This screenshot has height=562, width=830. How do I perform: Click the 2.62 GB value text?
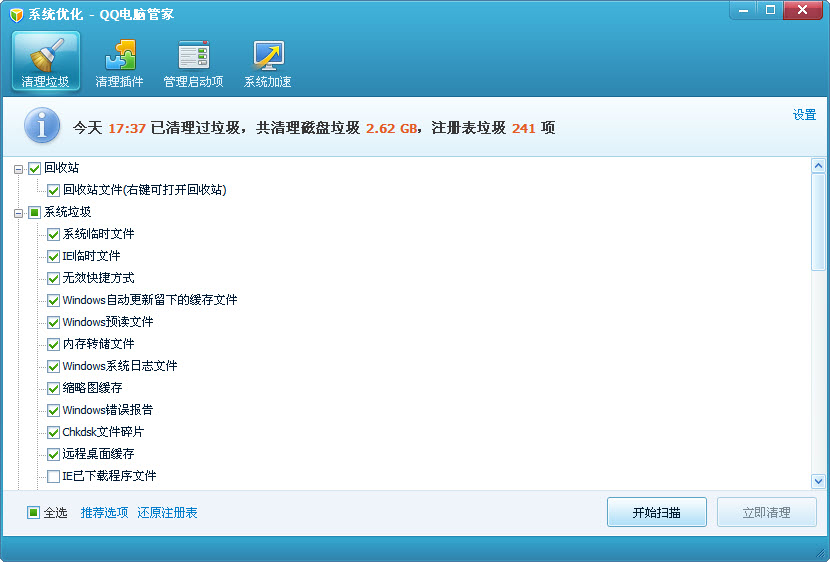click(x=392, y=128)
